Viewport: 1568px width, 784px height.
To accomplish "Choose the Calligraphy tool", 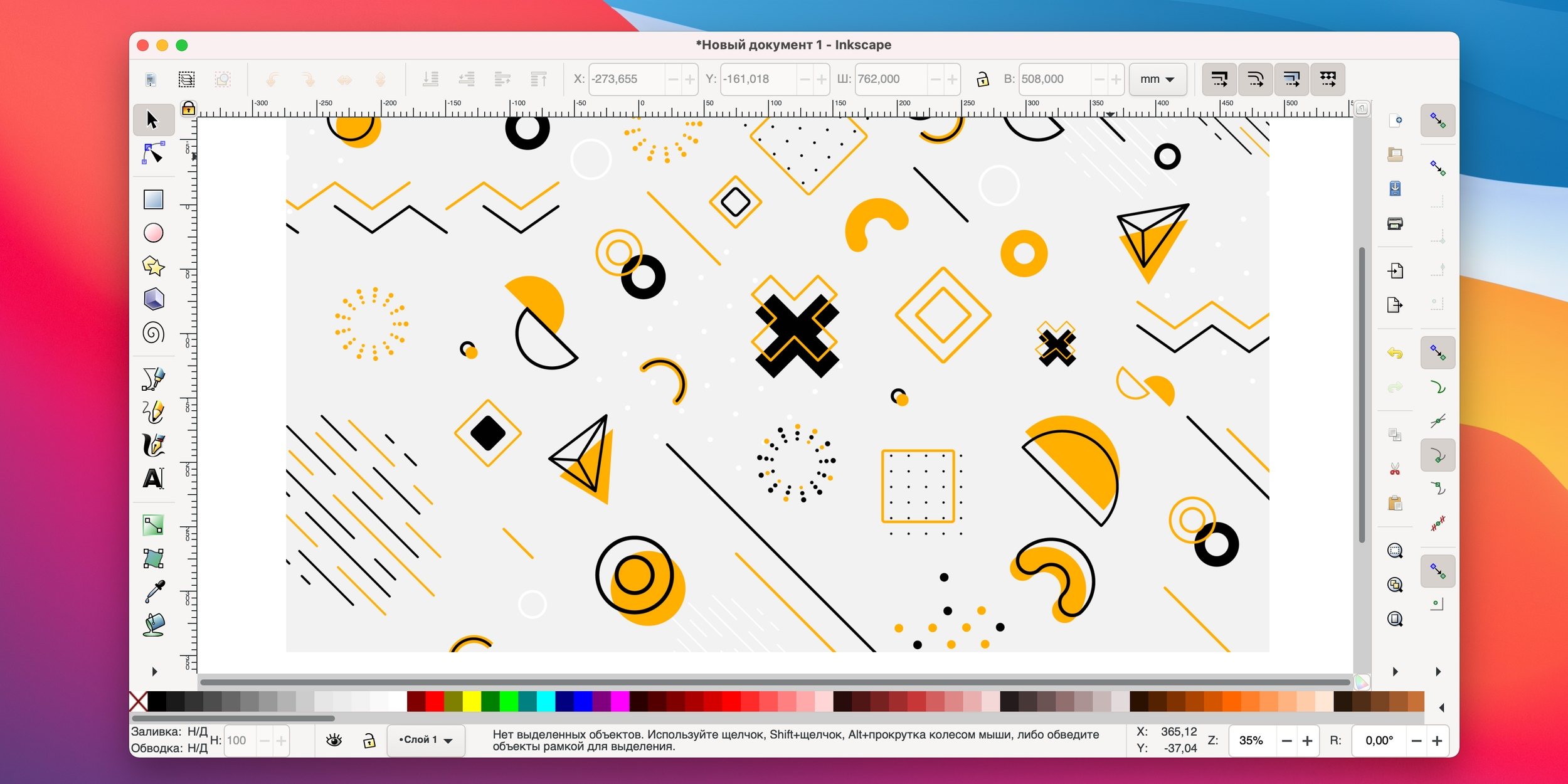I will [154, 445].
